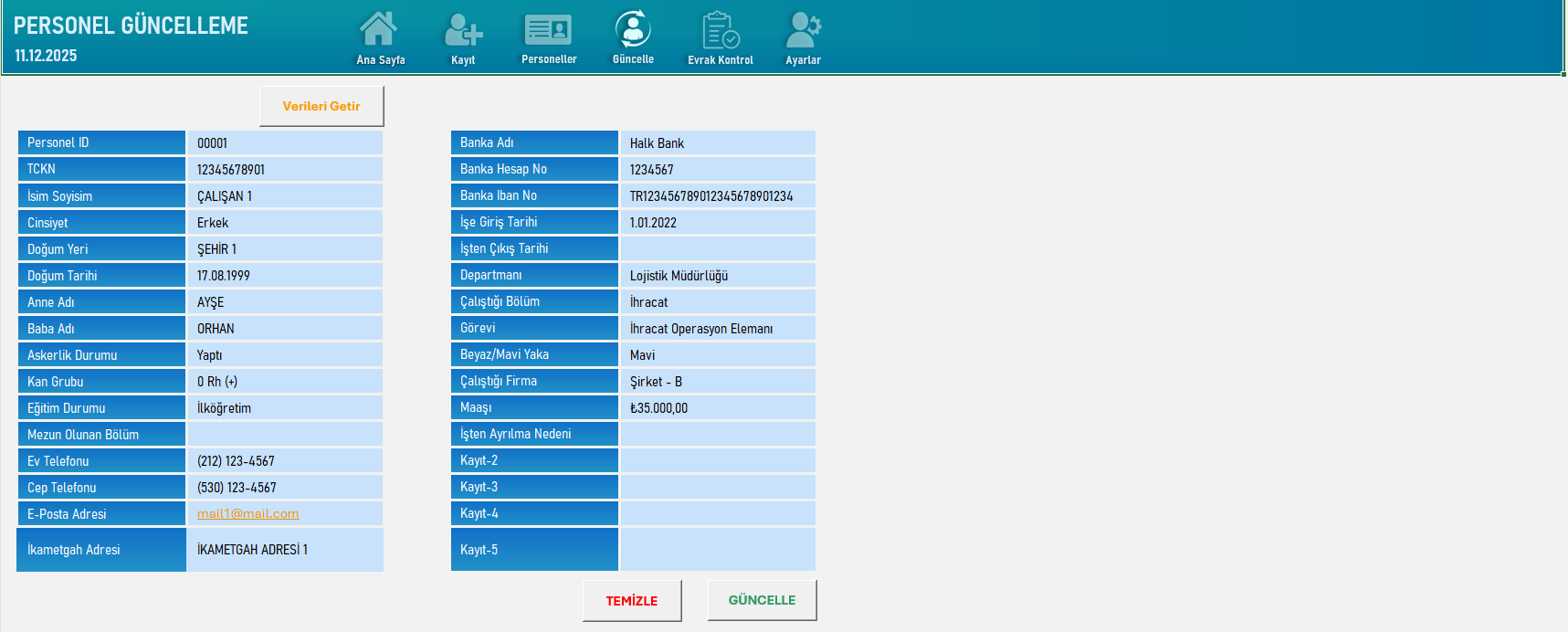Viewport: 1568px width, 632px height.
Task: Select the empty Kayıt-5 field
Action: coord(718,549)
